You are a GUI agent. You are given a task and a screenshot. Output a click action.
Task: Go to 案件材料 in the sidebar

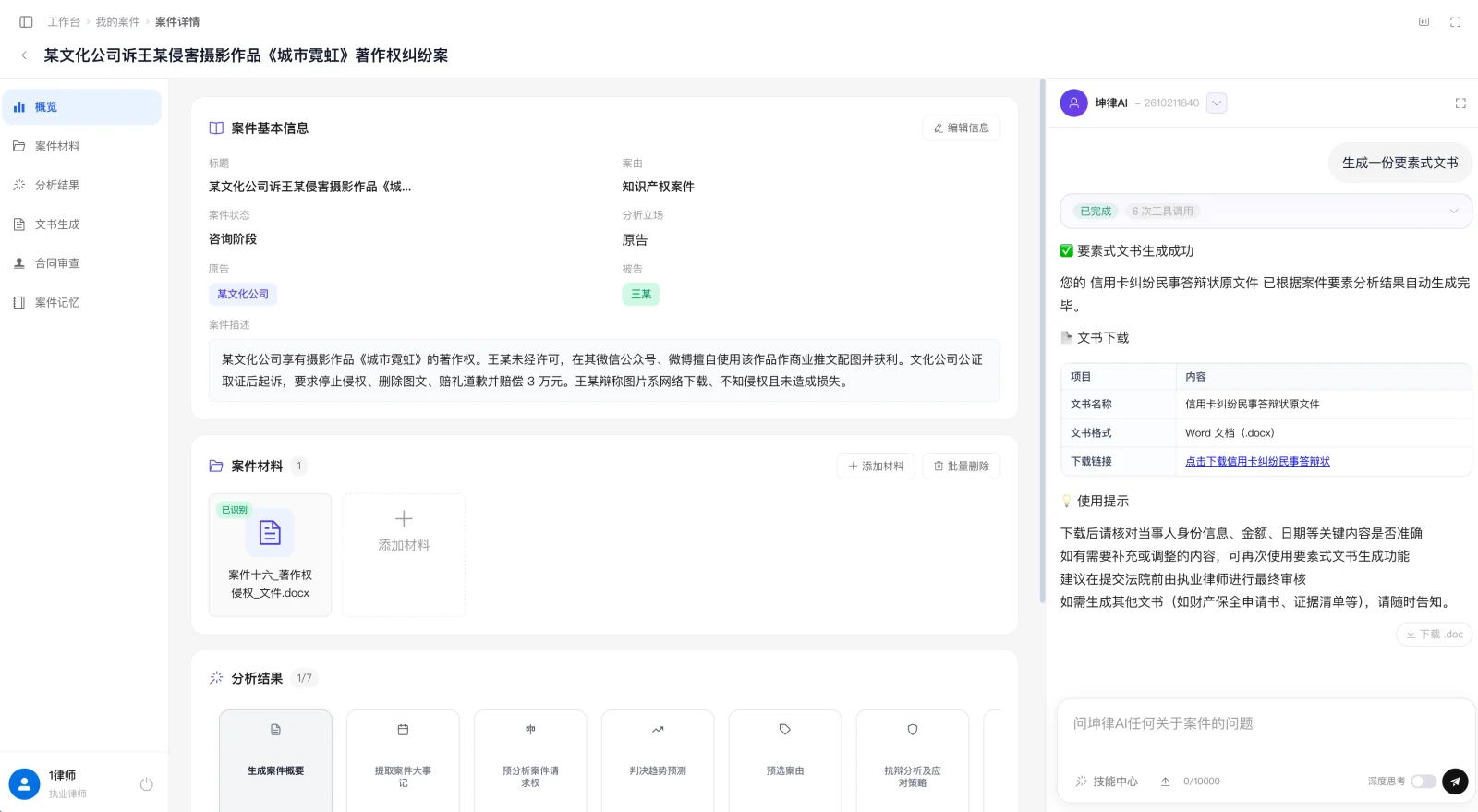[81, 146]
